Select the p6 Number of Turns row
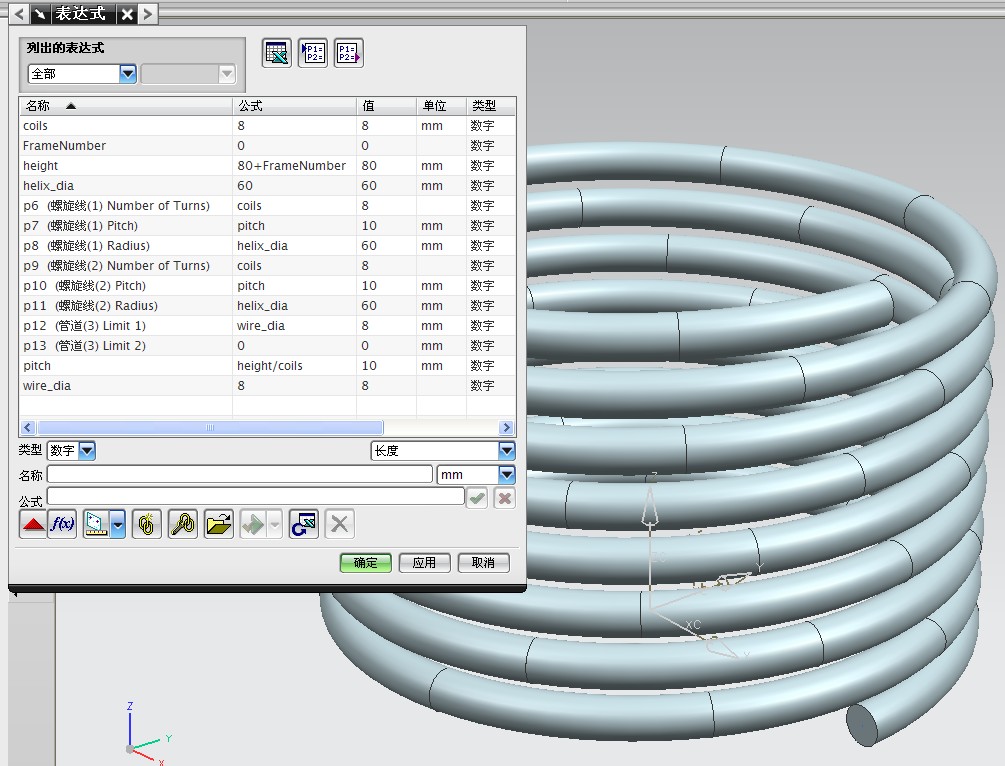This screenshot has height=766, width=1005. pyautogui.click(x=267, y=206)
